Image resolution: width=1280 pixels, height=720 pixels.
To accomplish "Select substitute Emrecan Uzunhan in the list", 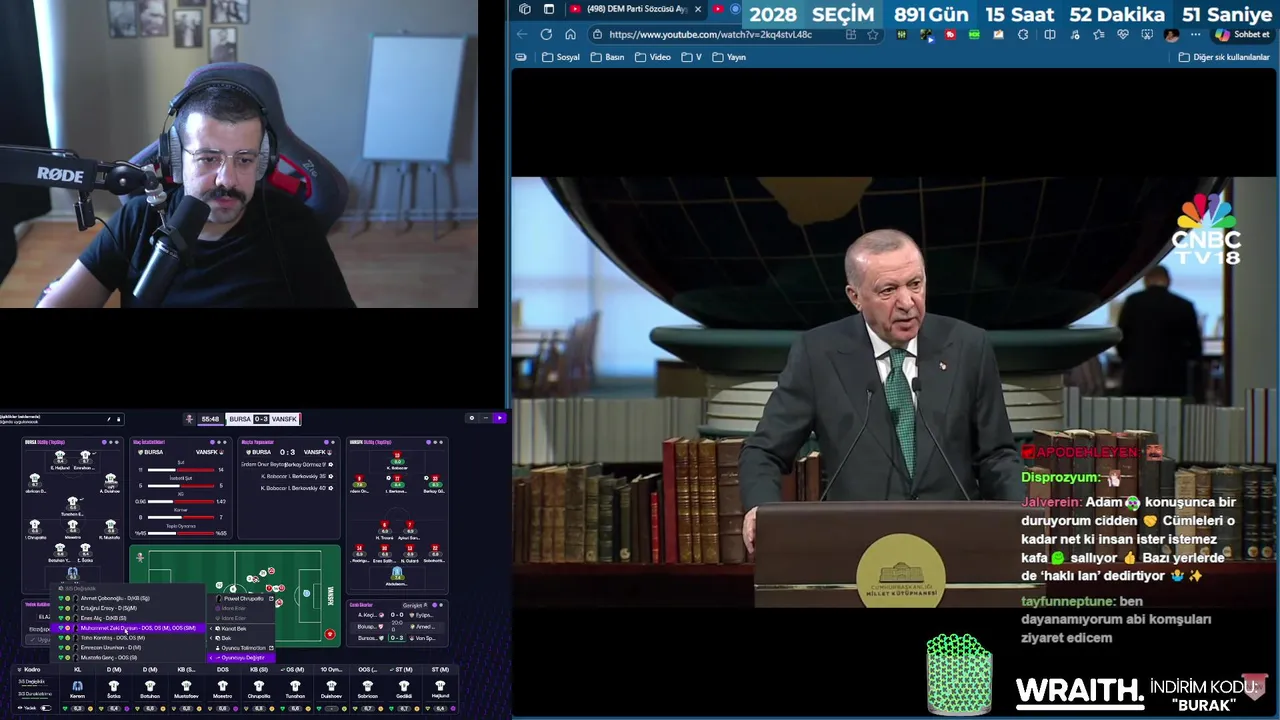I will 128,648.
